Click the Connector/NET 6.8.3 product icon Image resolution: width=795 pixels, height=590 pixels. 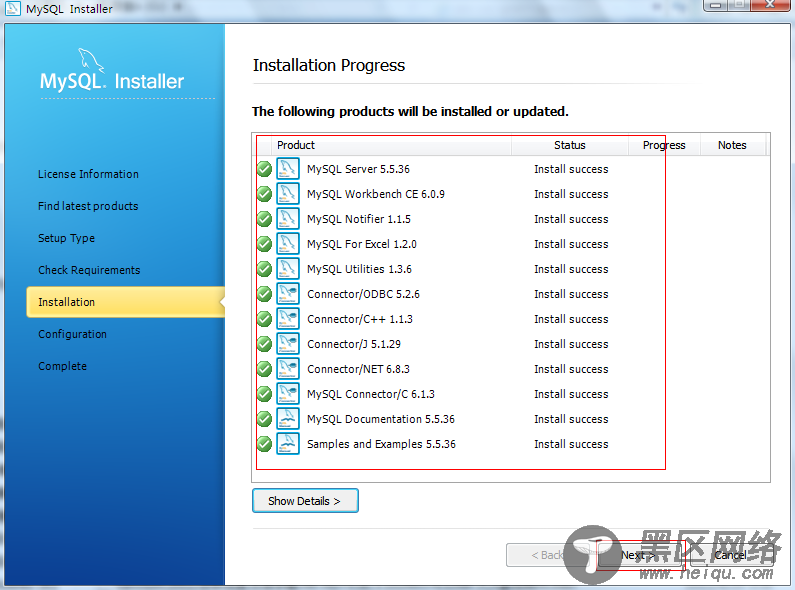point(287,369)
